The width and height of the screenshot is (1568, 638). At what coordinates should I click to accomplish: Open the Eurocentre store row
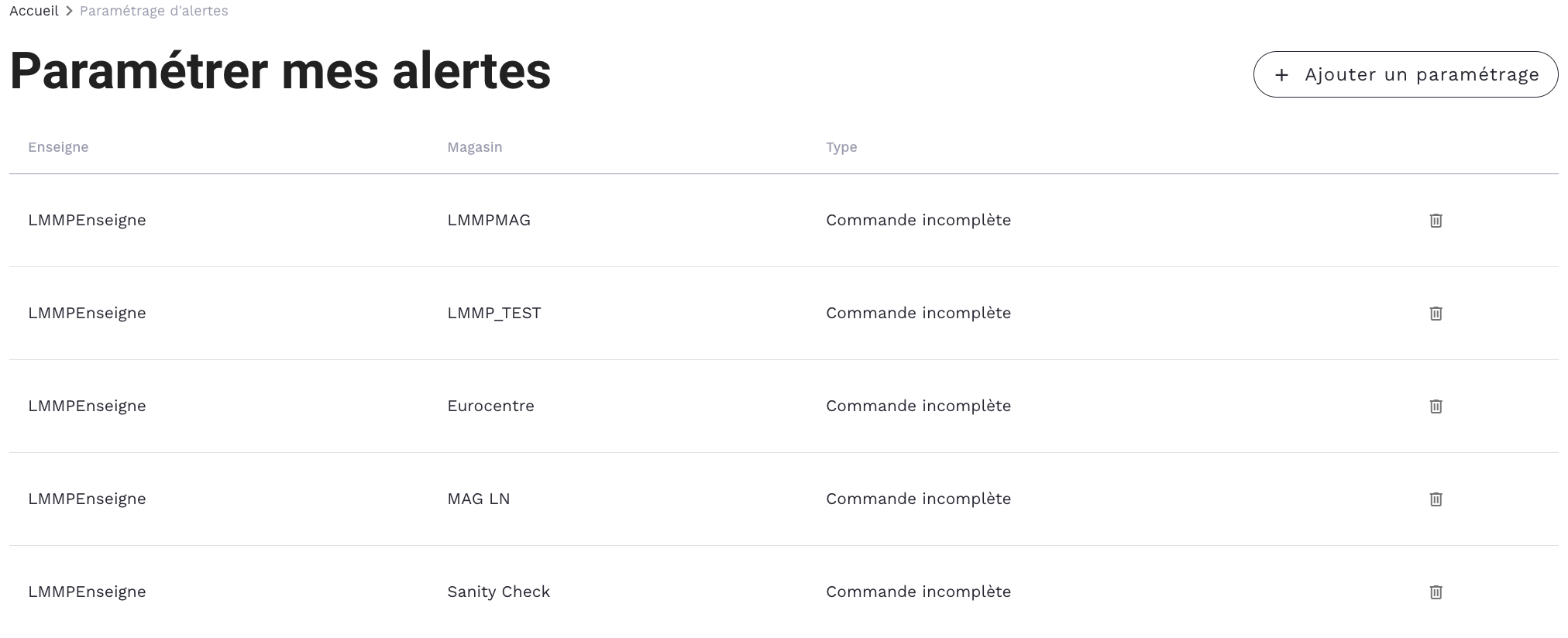click(490, 406)
